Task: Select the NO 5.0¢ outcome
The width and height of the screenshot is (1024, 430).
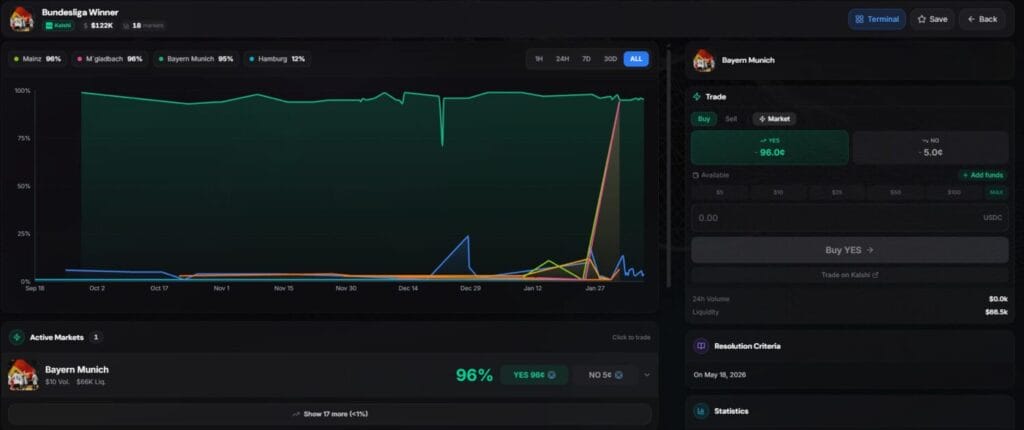Action: pos(931,147)
